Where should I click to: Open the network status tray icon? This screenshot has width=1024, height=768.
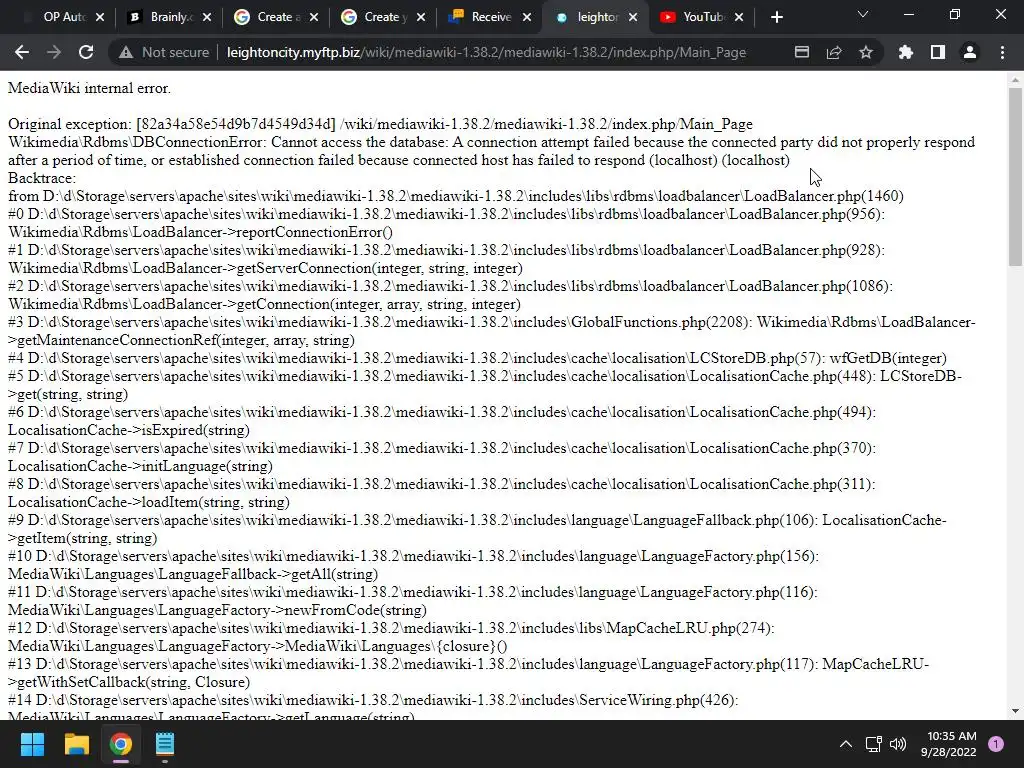[x=873, y=744]
